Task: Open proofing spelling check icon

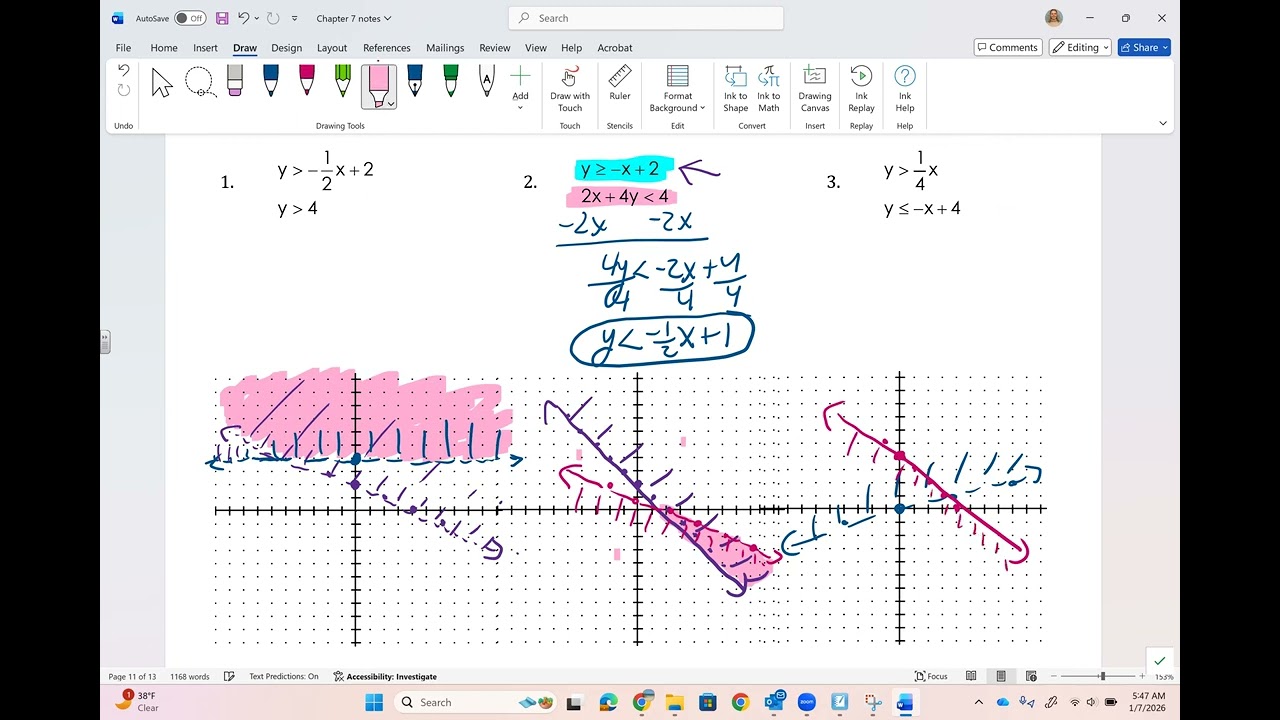Action: tap(229, 677)
